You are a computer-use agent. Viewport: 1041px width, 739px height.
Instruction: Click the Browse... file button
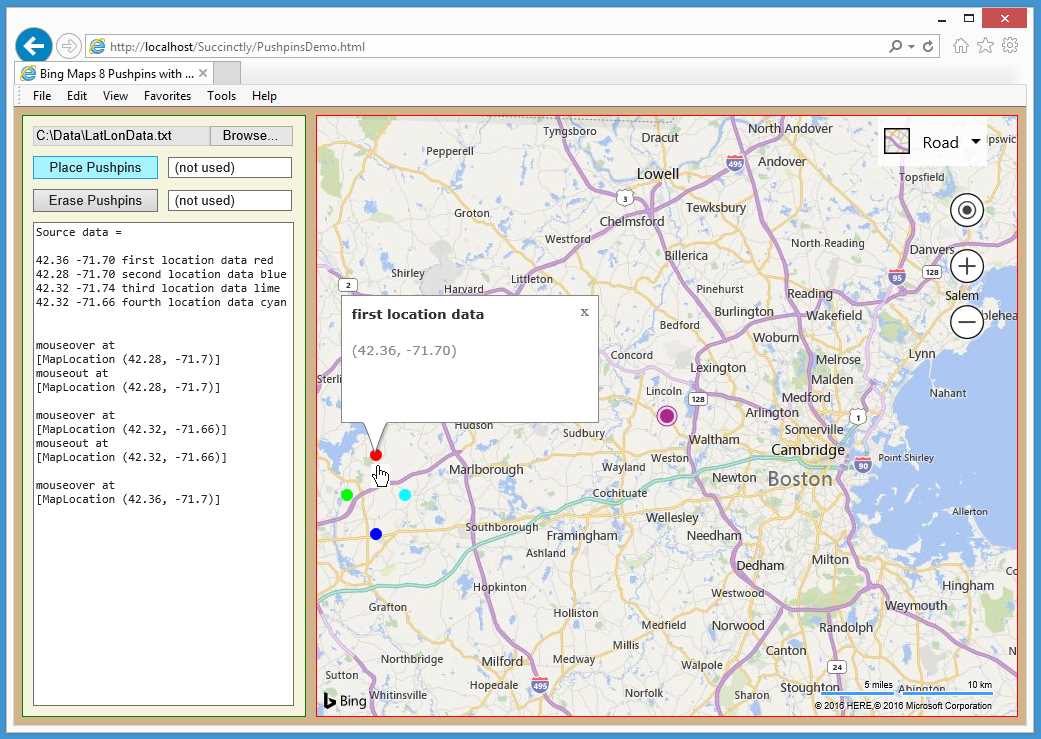[x=250, y=135]
